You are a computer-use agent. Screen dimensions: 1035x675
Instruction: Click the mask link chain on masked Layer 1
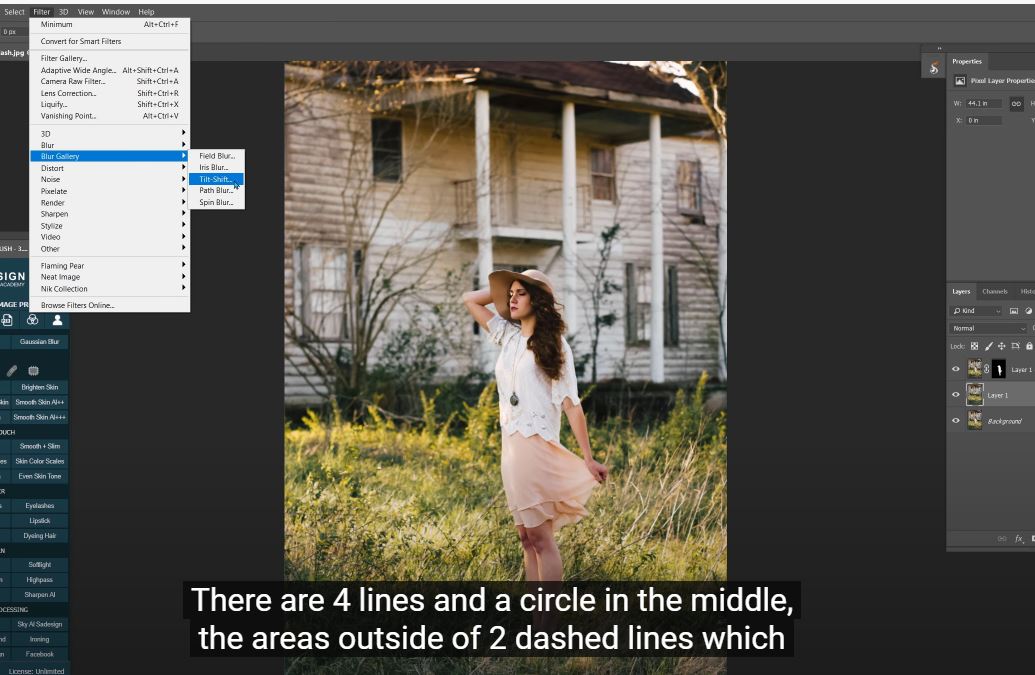(987, 370)
